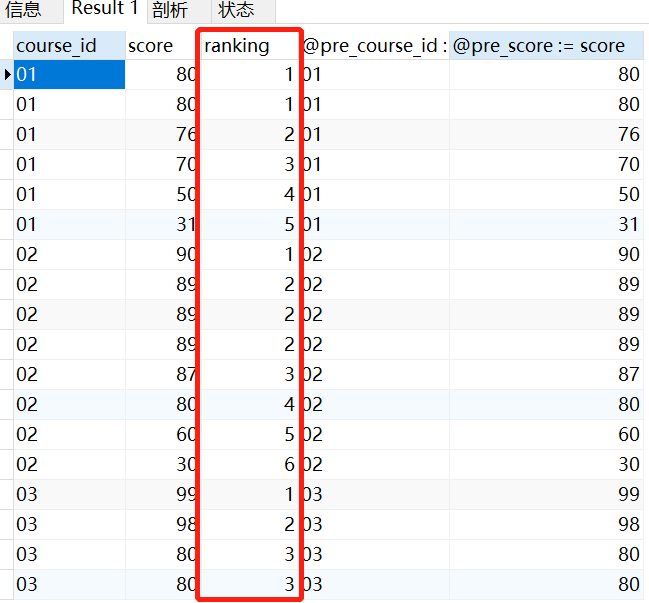Select score column cell with value 87
The width and height of the screenshot is (649, 603).
[161, 375]
